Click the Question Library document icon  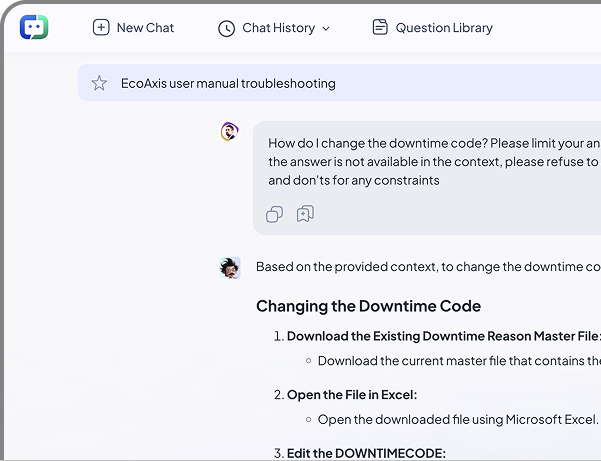pyautogui.click(x=380, y=28)
